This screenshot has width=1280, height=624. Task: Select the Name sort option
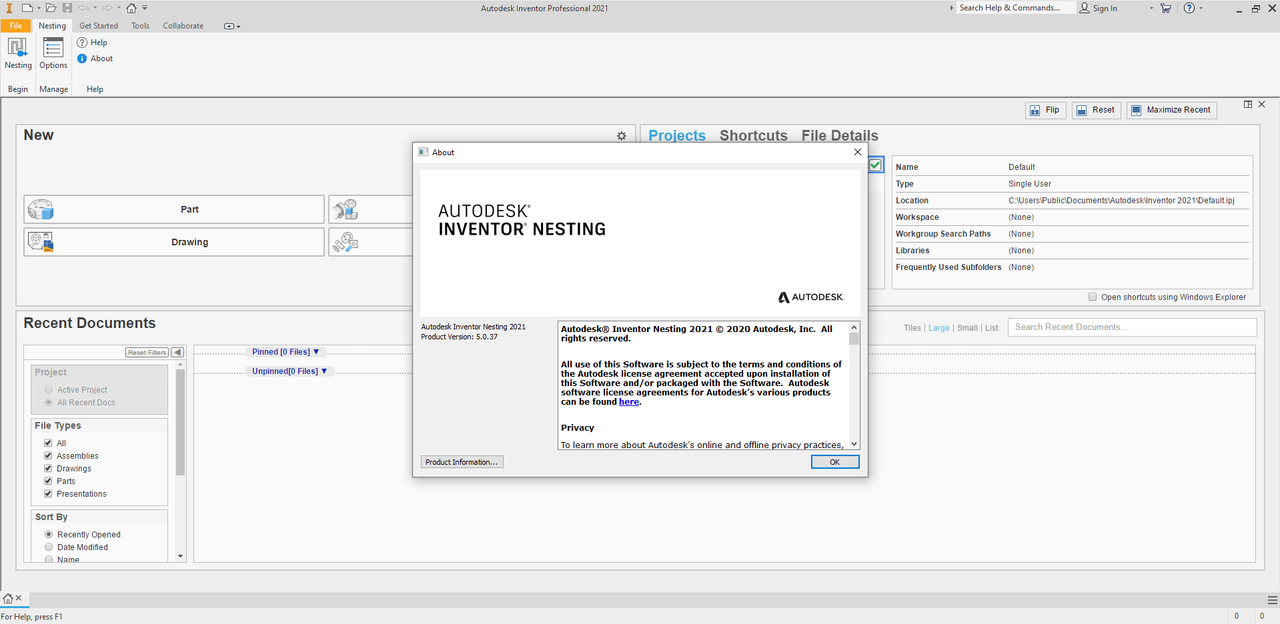[48, 560]
